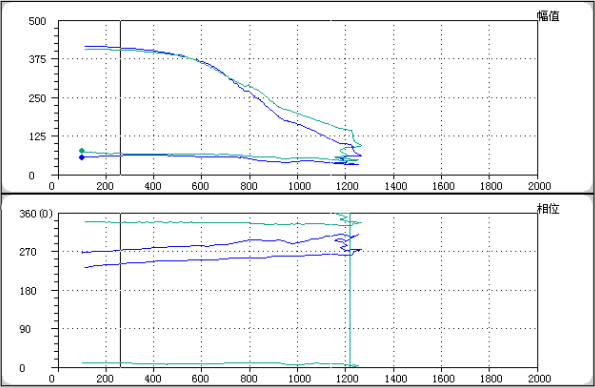Click the 500 value on amplitude axis
The width and height of the screenshot is (595, 388).
pos(37,21)
